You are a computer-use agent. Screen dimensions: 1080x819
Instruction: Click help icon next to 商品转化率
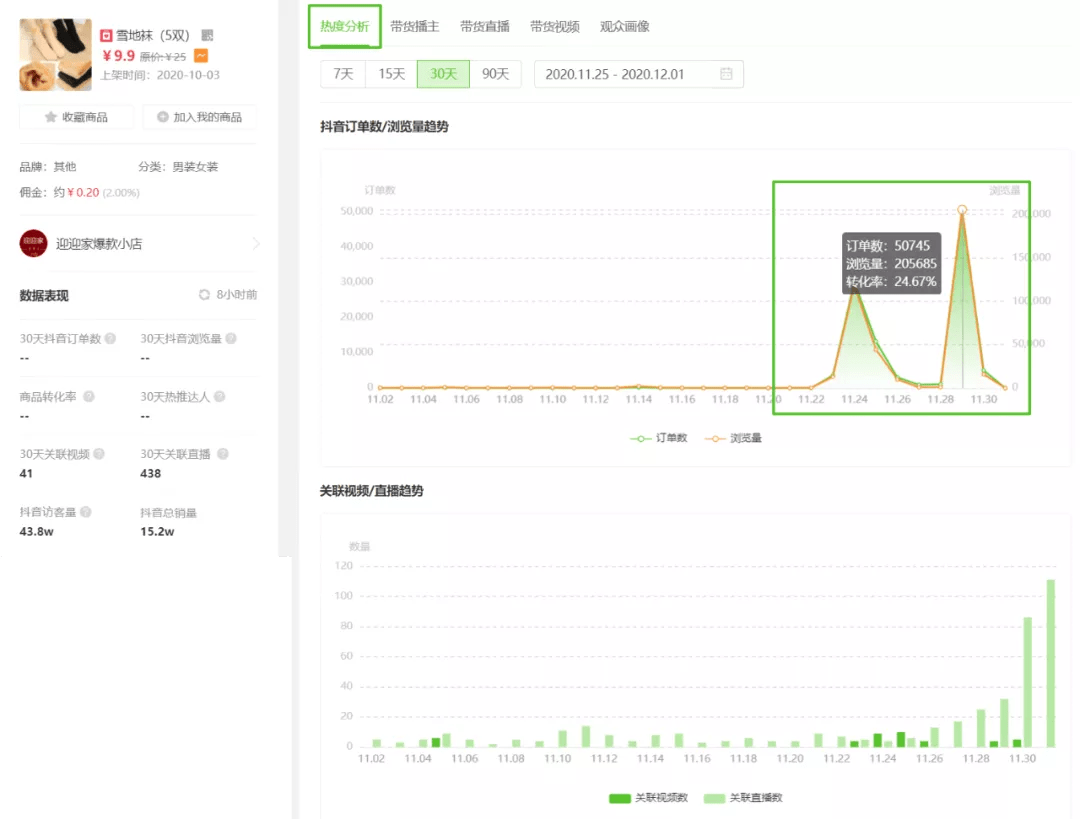click(88, 397)
